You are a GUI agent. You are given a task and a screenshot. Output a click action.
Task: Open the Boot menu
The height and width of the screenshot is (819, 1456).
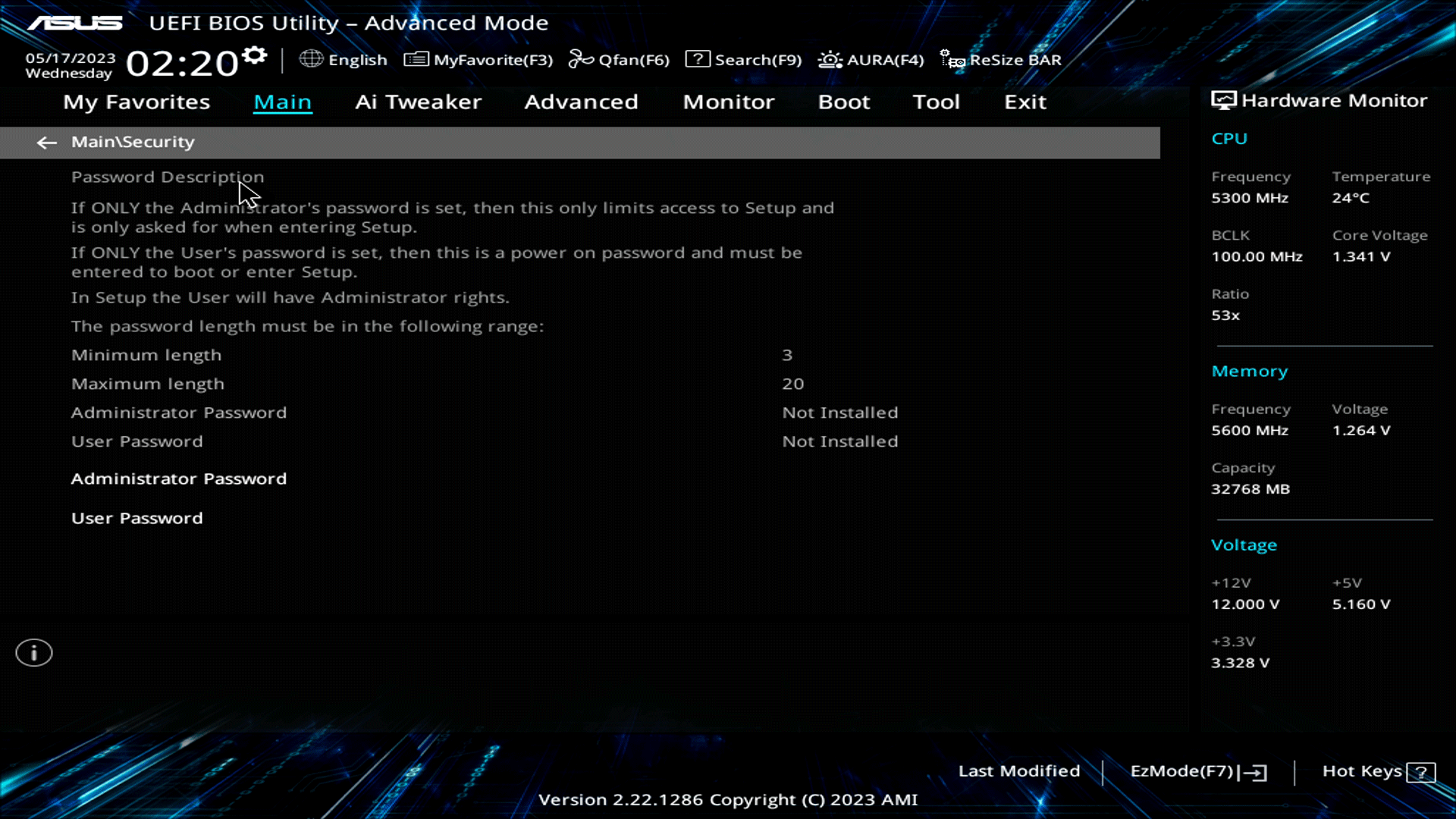[844, 102]
